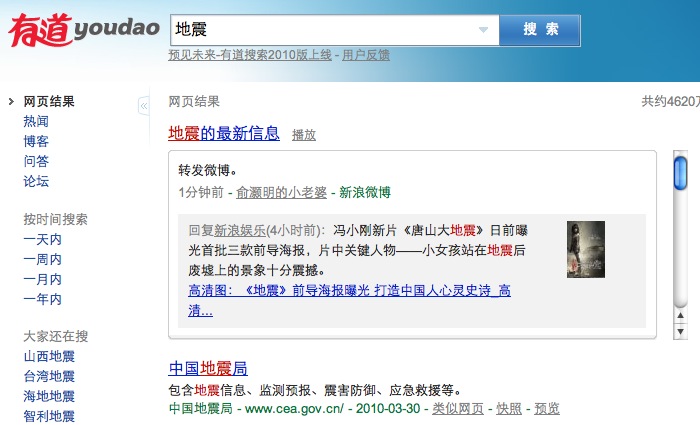Click the 大家还在搜 section label

(x=55, y=336)
